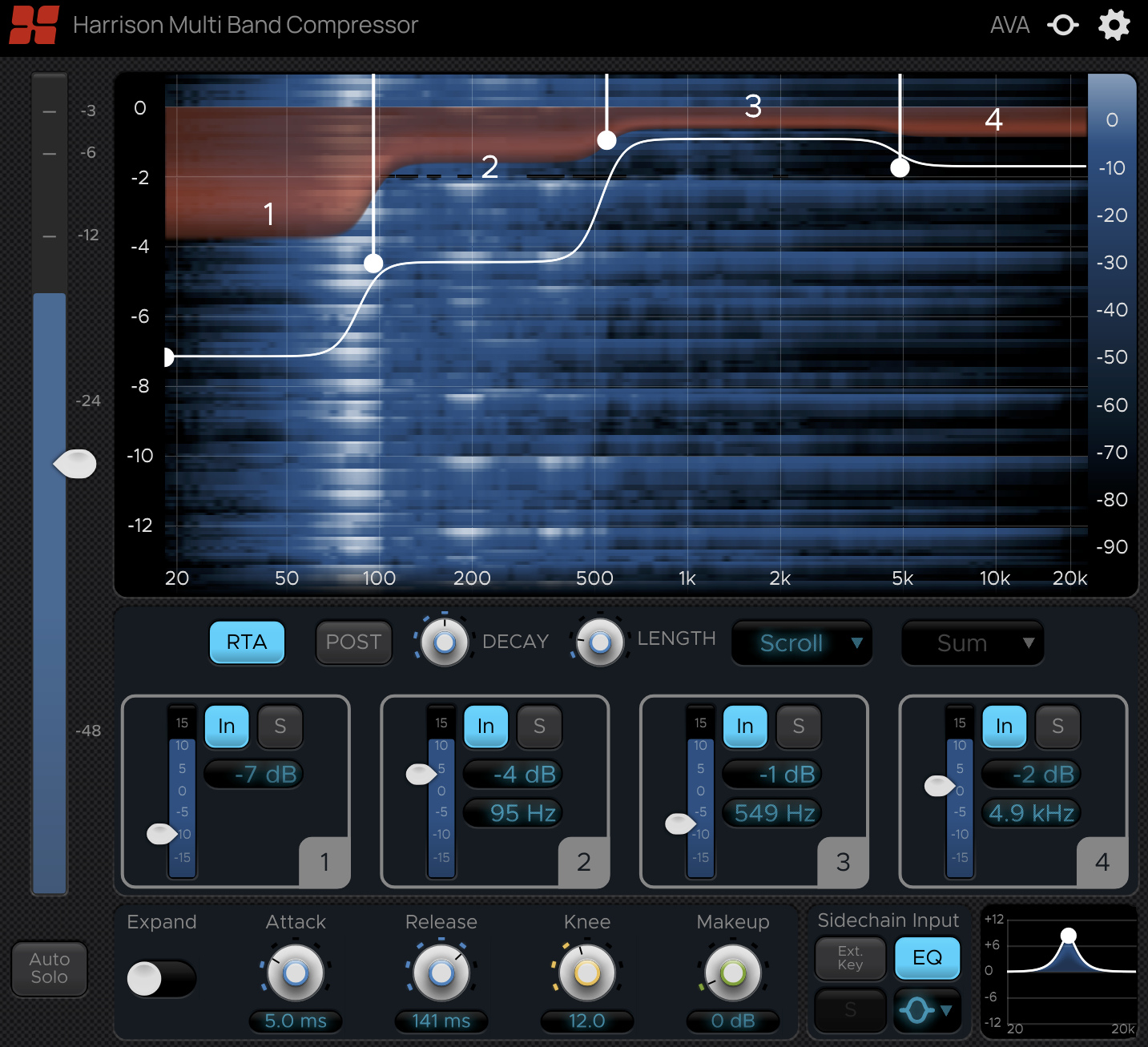Solo band 3 with S button
This screenshot has width=1148, height=1047.
tap(798, 726)
